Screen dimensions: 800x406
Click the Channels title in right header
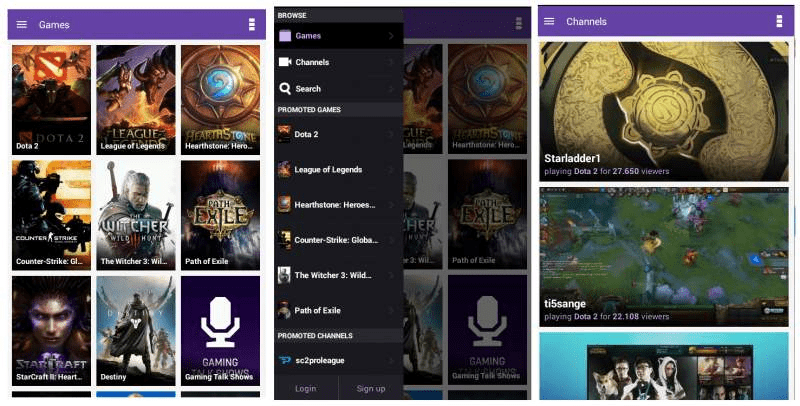[586, 21]
